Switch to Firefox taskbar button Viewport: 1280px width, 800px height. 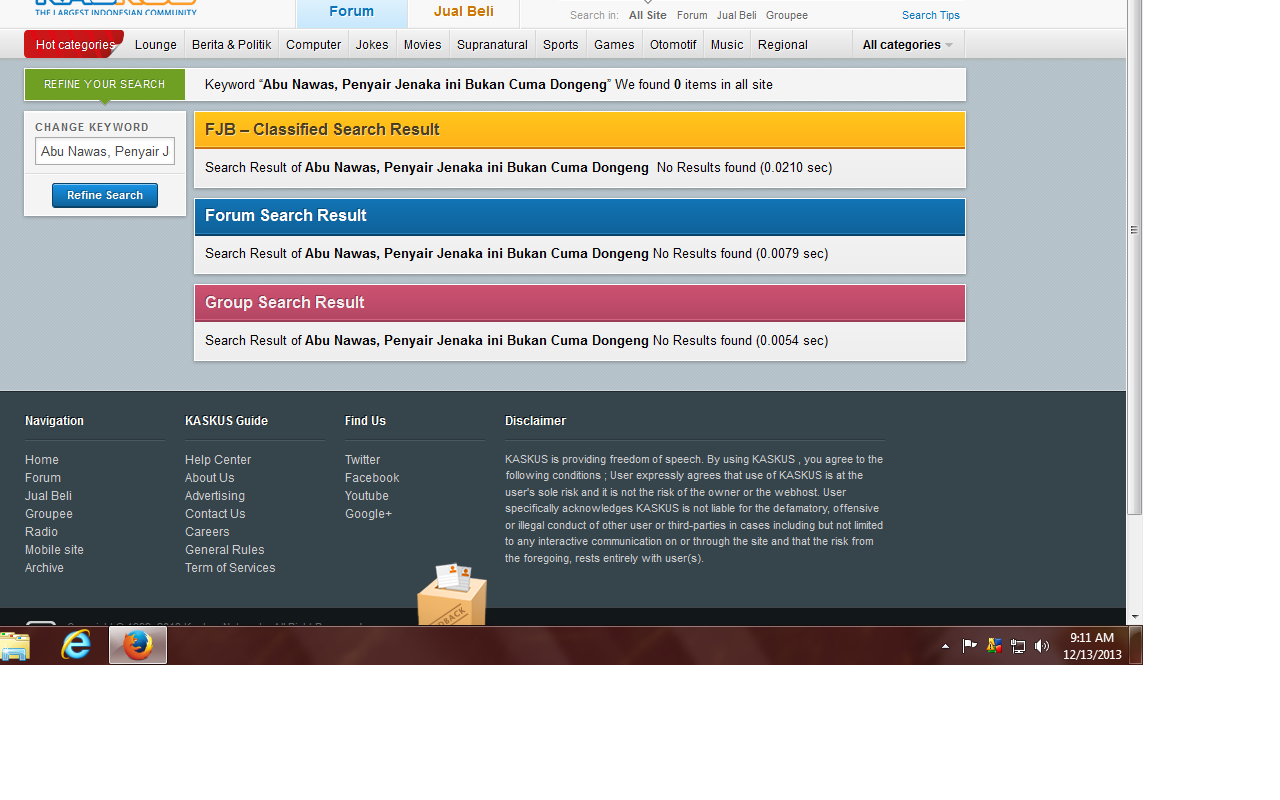coord(138,645)
